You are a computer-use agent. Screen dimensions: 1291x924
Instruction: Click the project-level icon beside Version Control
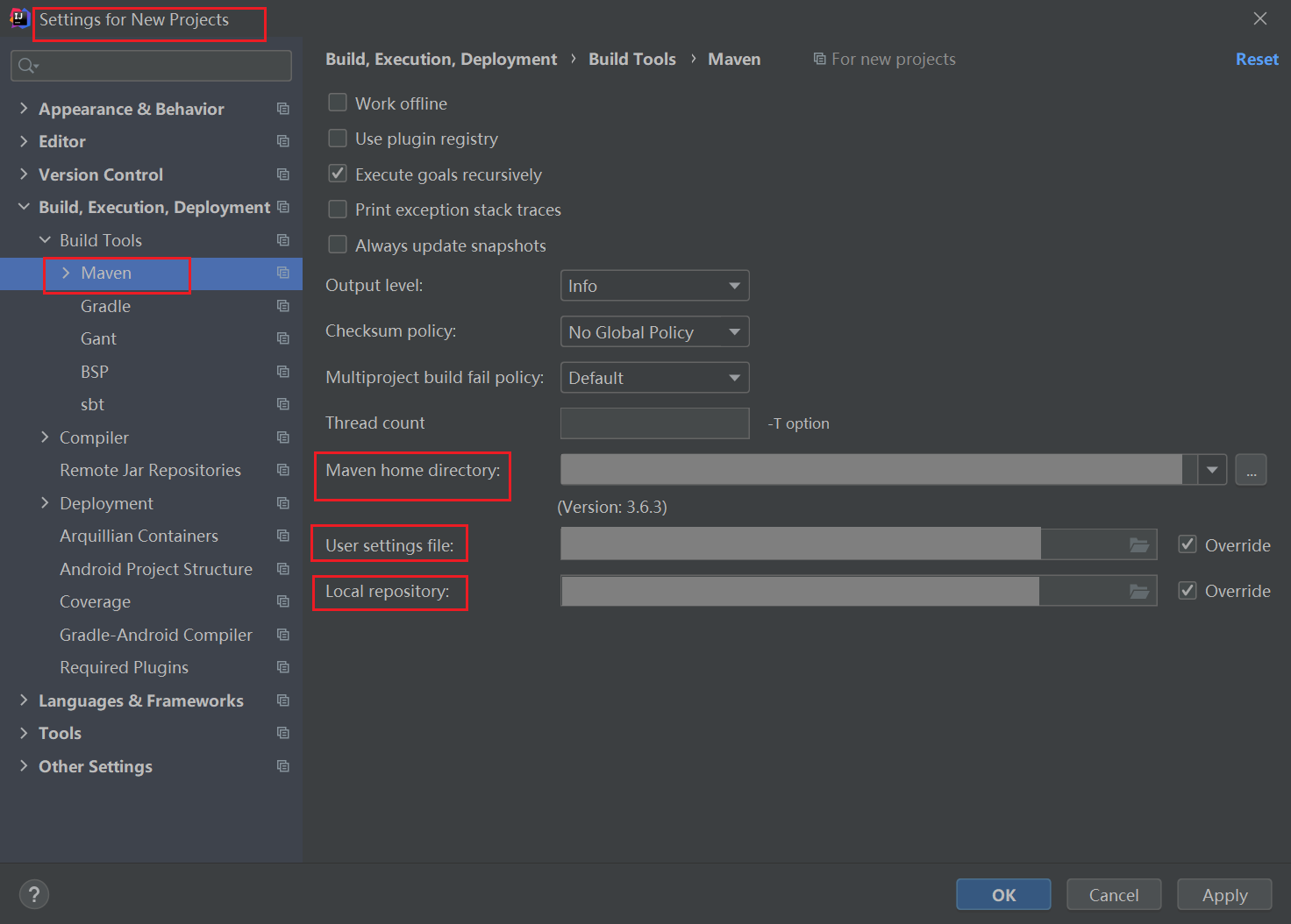[x=282, y=174]
